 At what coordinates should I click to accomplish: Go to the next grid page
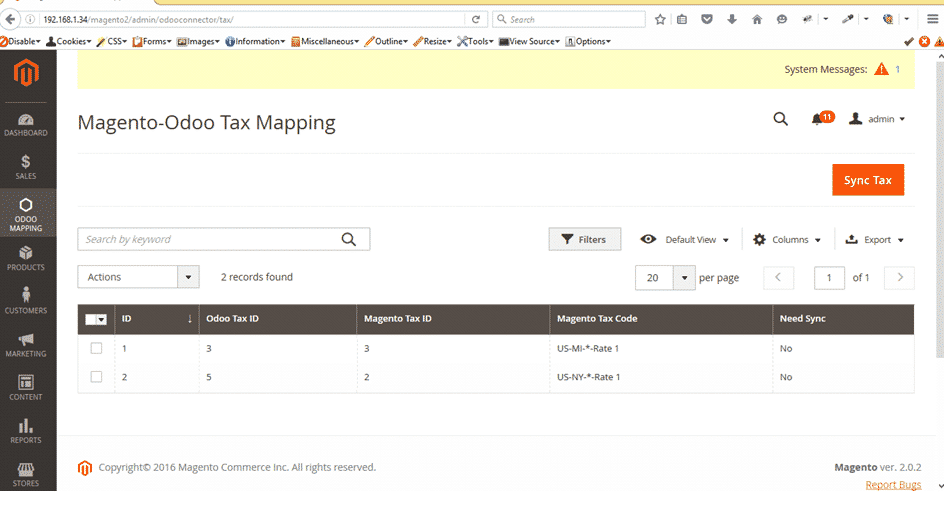pyautogui.click(x=899, y=278)
